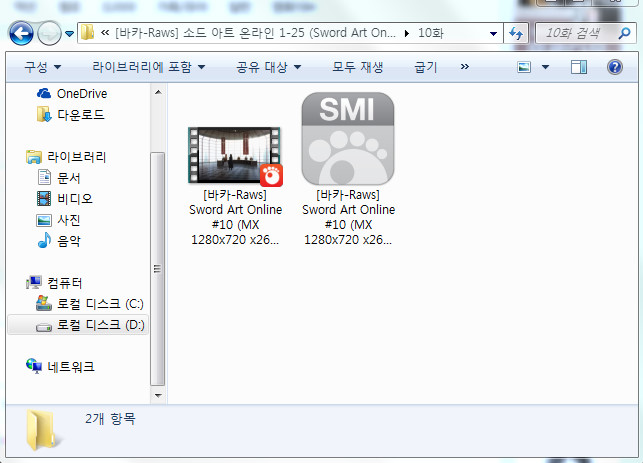Viewport: 643px width, 463px height.
Task: Click the 2개 항목 status text
Action: click(x=110, y=418)
